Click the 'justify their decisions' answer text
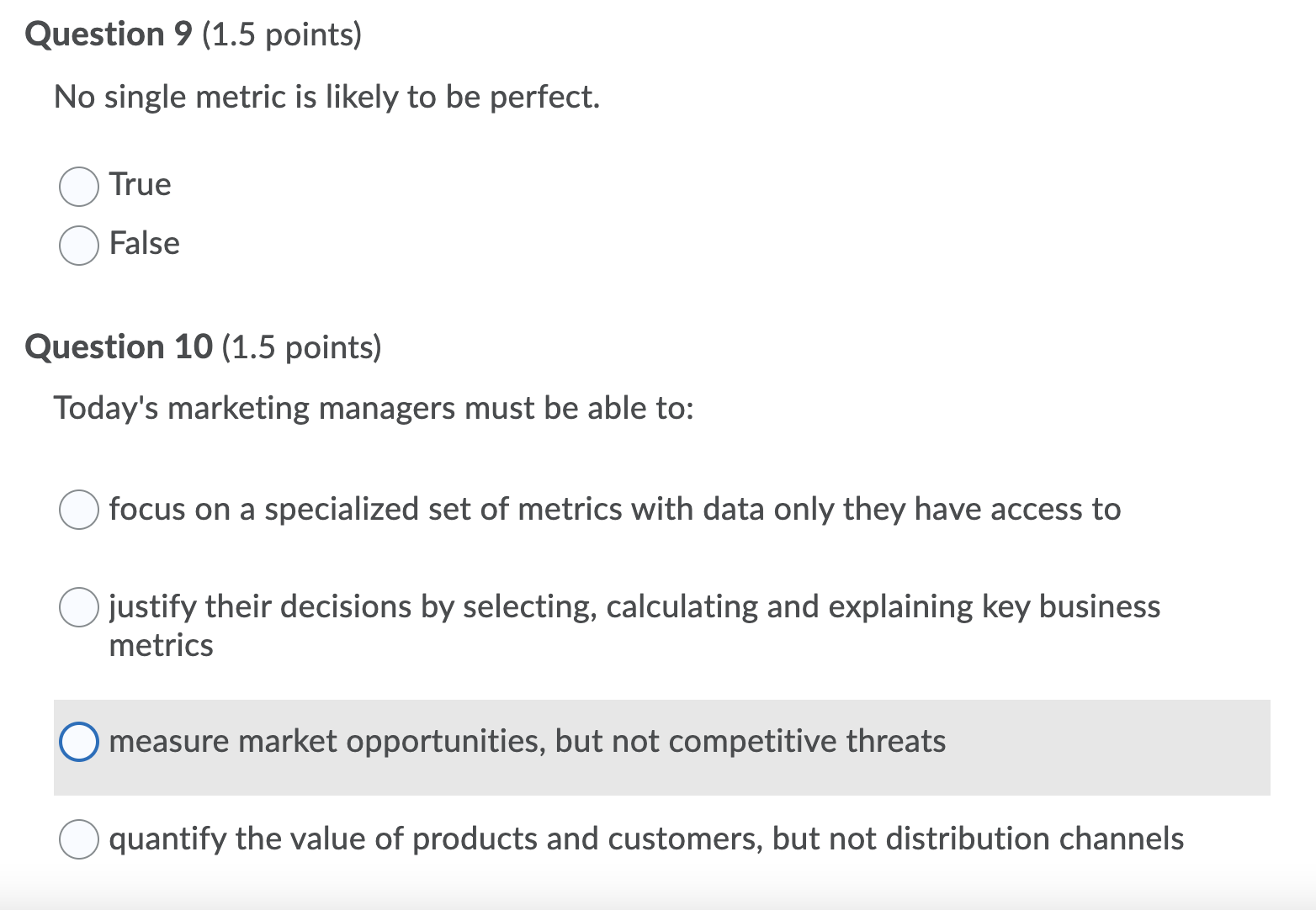1316x910 pixels. pos(634,606)
